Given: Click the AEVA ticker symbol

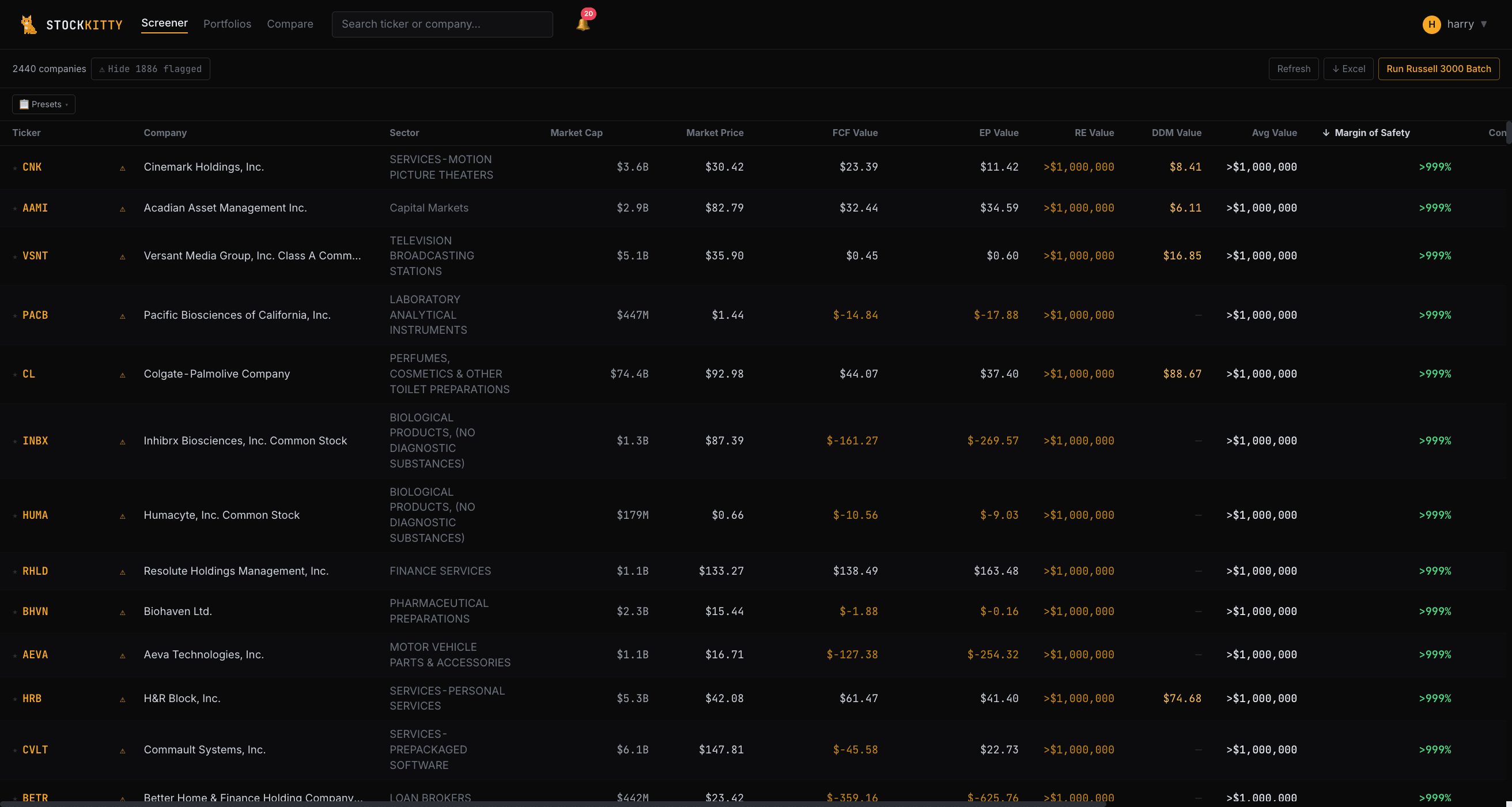Looking at the screenshot, I should (35, 655).
